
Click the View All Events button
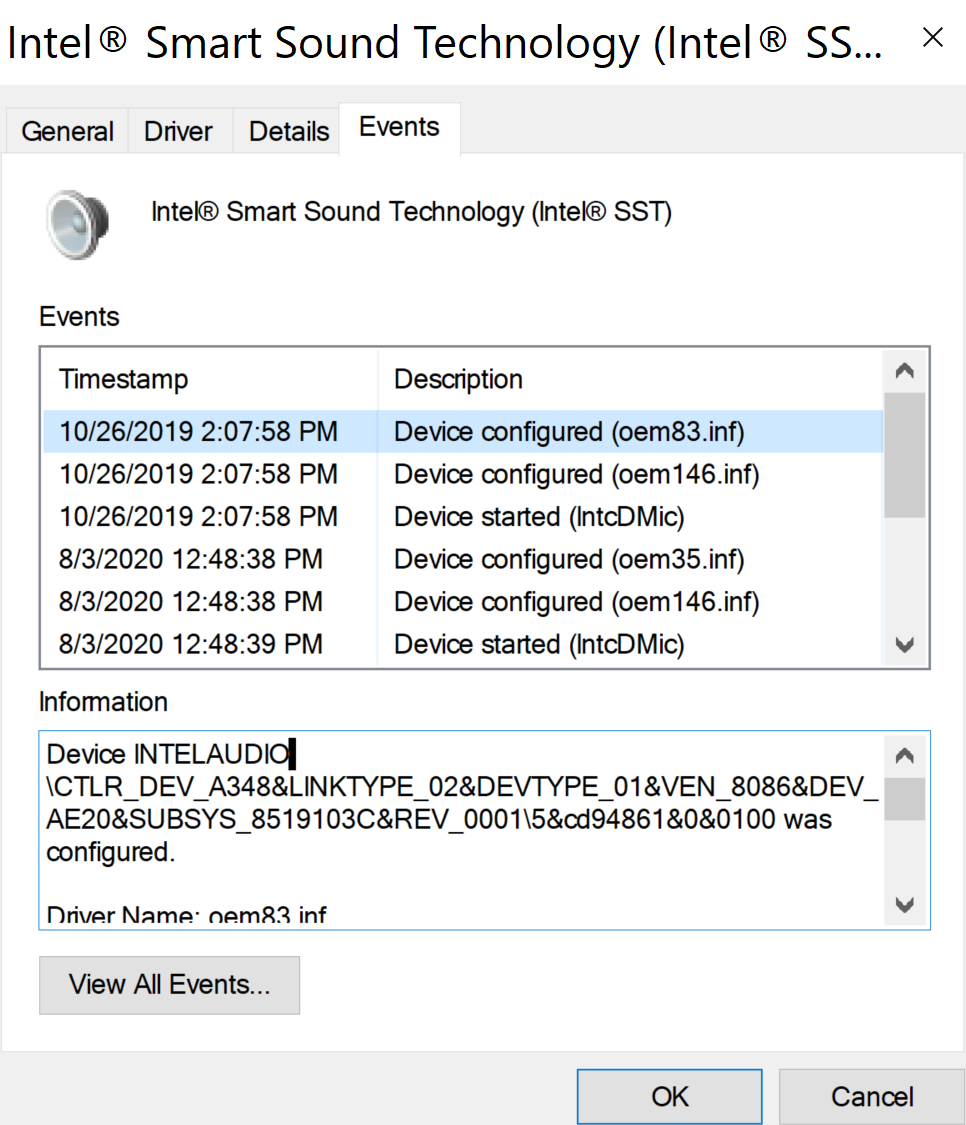coord(169,984)
